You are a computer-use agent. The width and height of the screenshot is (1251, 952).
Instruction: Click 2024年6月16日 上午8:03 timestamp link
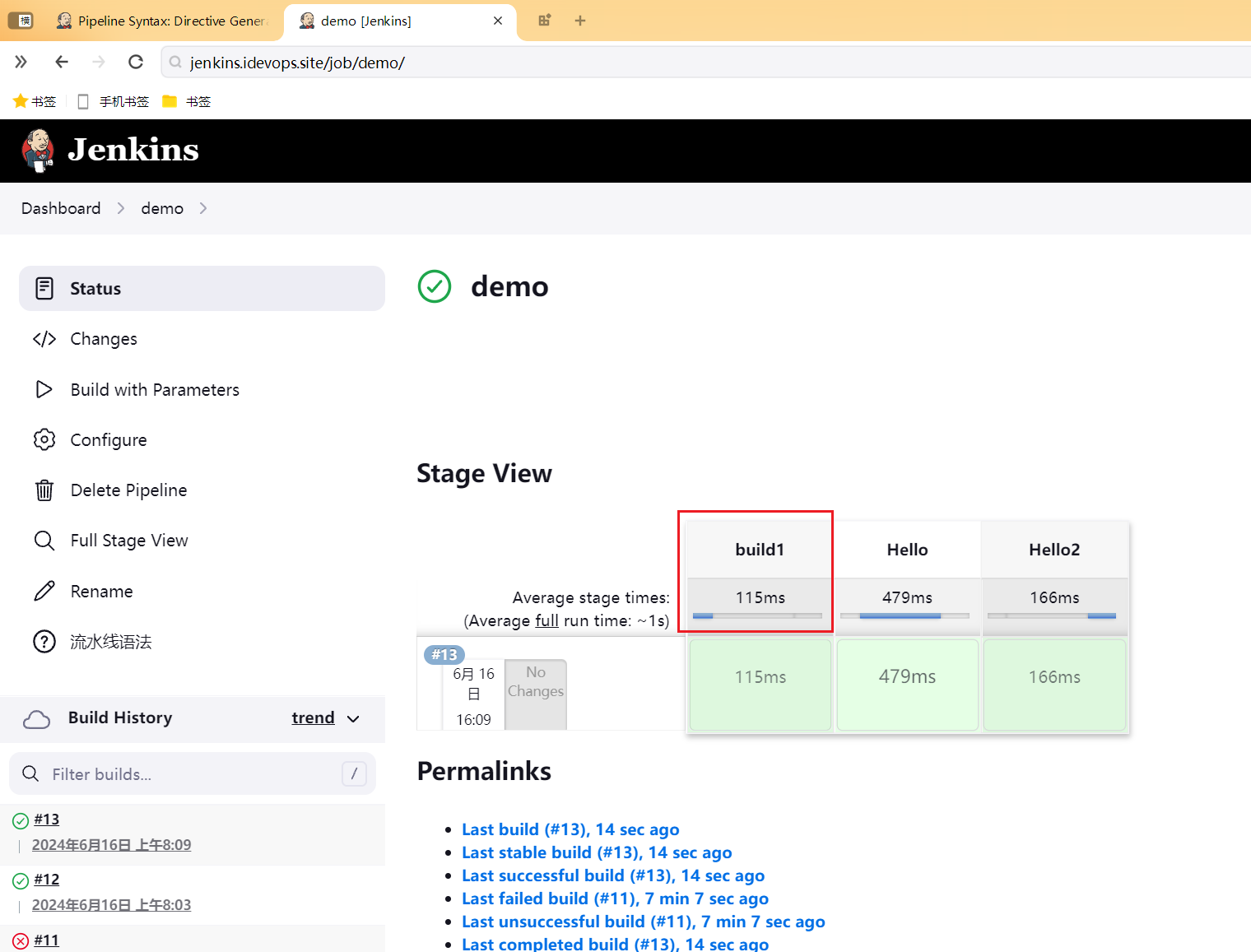(111, 905)
